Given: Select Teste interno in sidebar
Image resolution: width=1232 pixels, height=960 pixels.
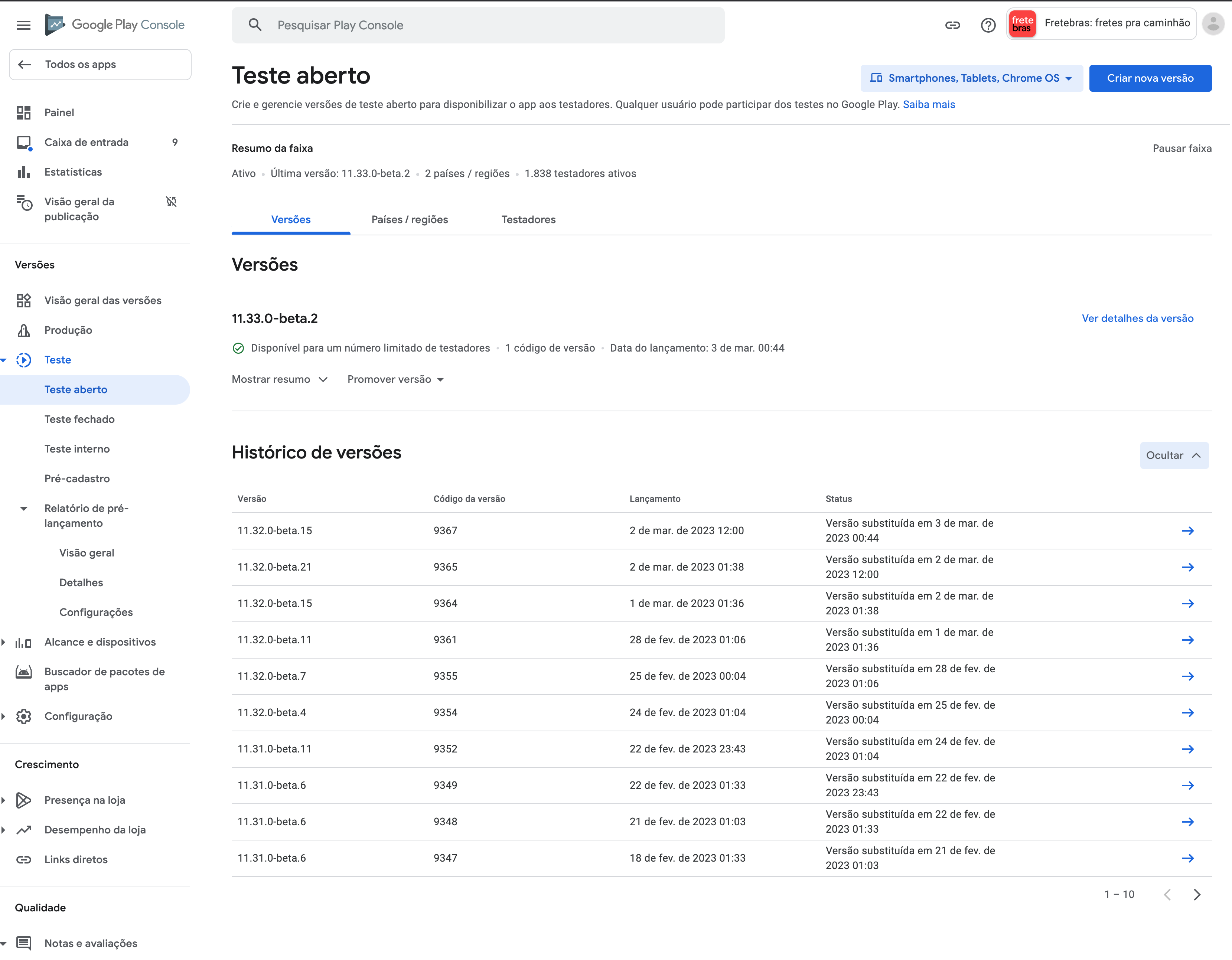Looking at the screenshot, I should tap(77, 449).
